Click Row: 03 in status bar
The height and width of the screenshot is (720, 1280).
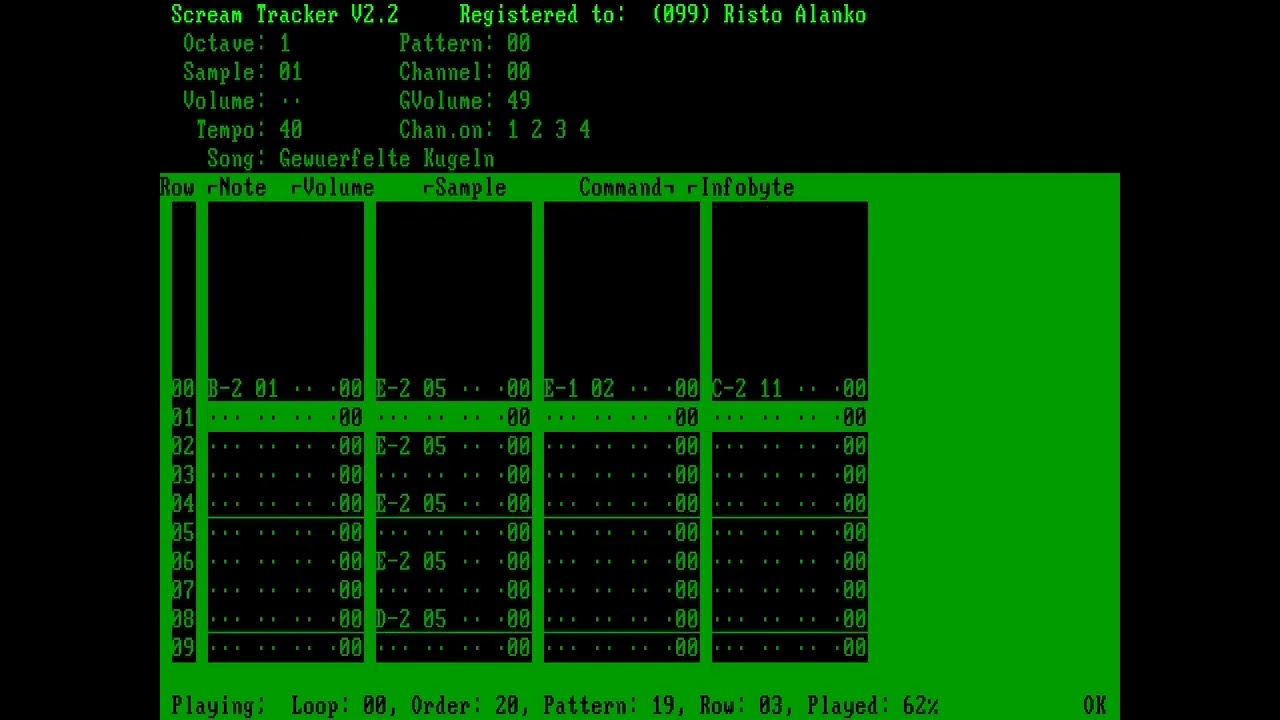point(741,706)
